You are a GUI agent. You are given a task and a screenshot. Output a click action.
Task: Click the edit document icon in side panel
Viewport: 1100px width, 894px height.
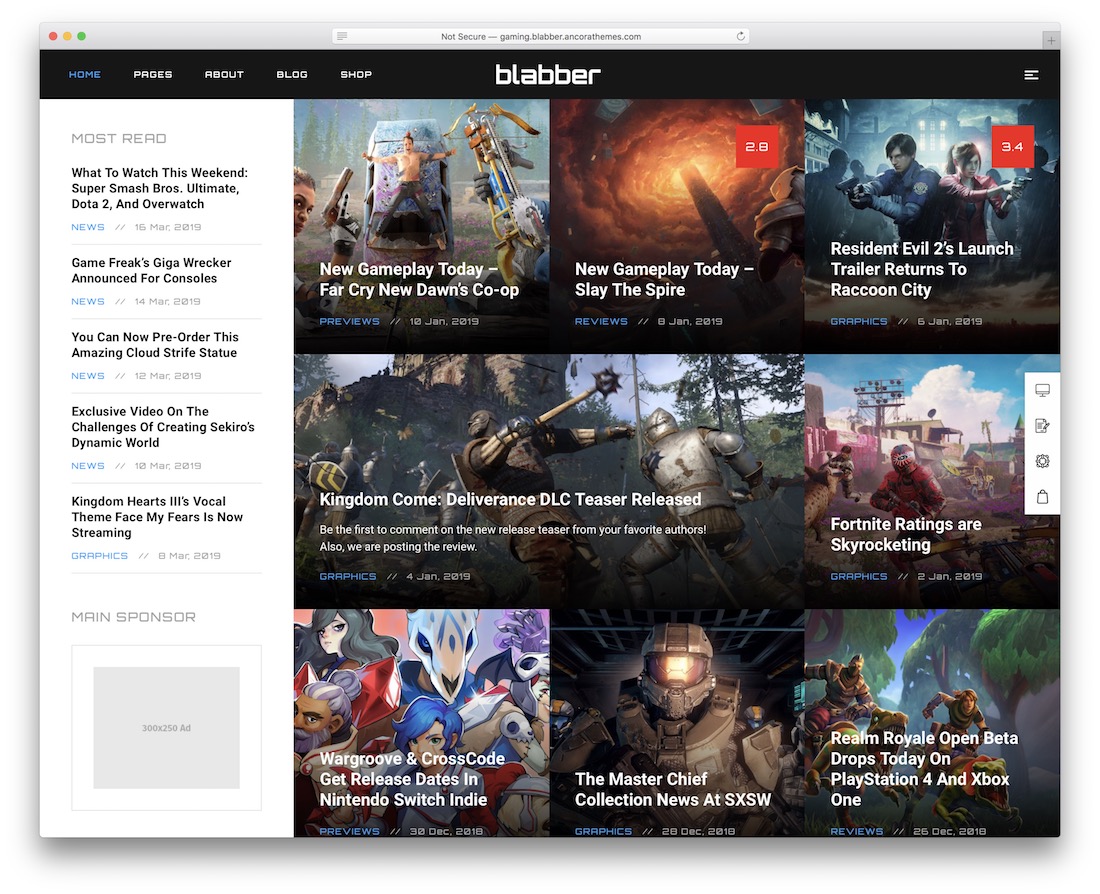(x=1042, y=425)
